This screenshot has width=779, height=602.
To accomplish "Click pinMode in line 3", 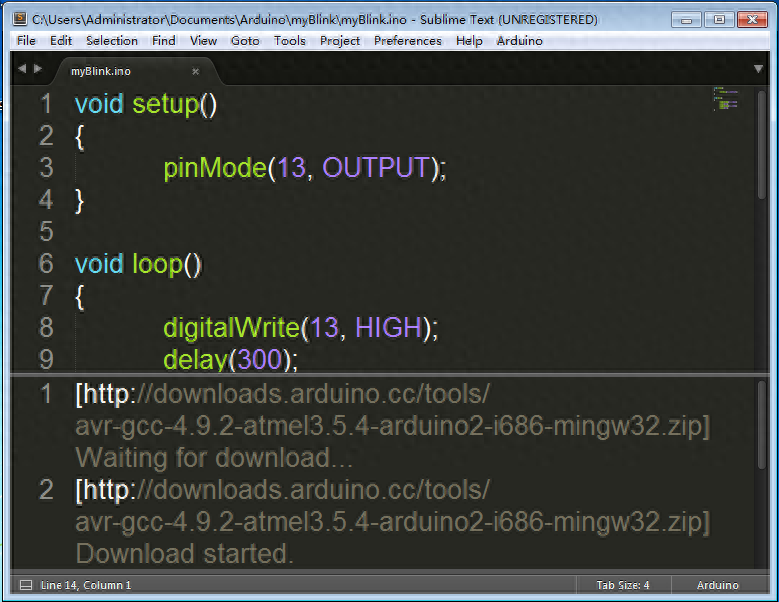I will [x=215, y=168].
